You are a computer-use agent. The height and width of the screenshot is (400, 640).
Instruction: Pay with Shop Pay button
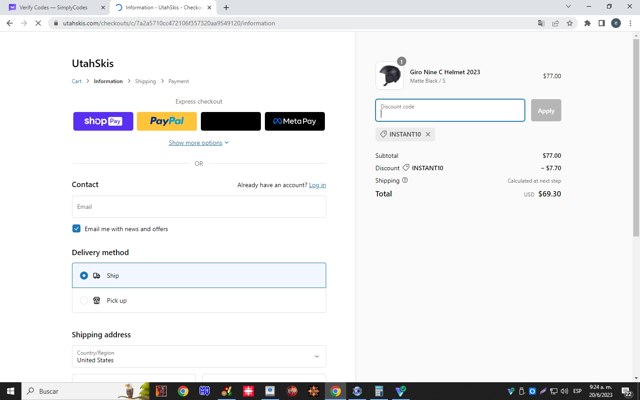click(103, 121)
